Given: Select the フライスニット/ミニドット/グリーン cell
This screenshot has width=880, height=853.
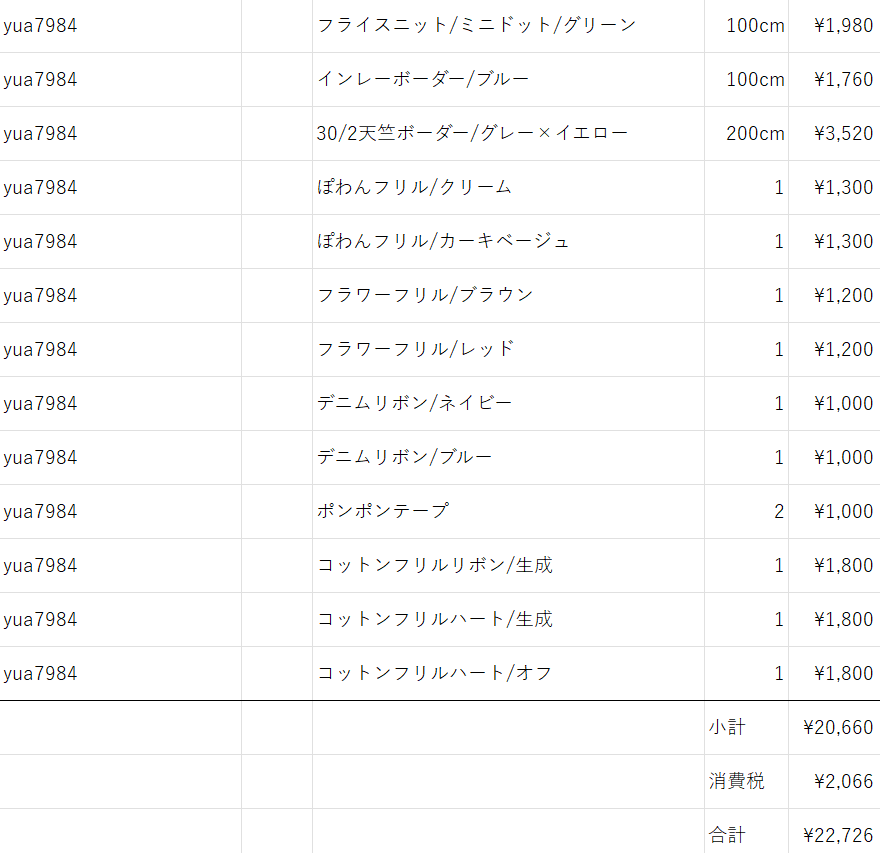Looking at the screenshot, I should point(508,26).
